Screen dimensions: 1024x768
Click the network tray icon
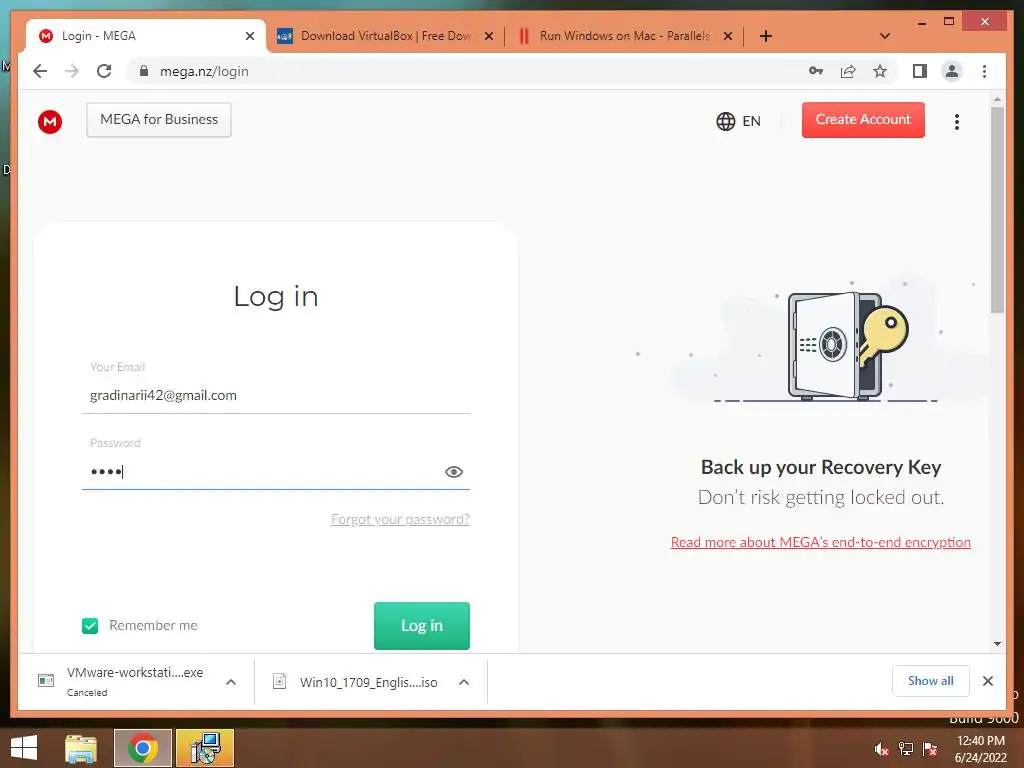(x=906, y=749)
